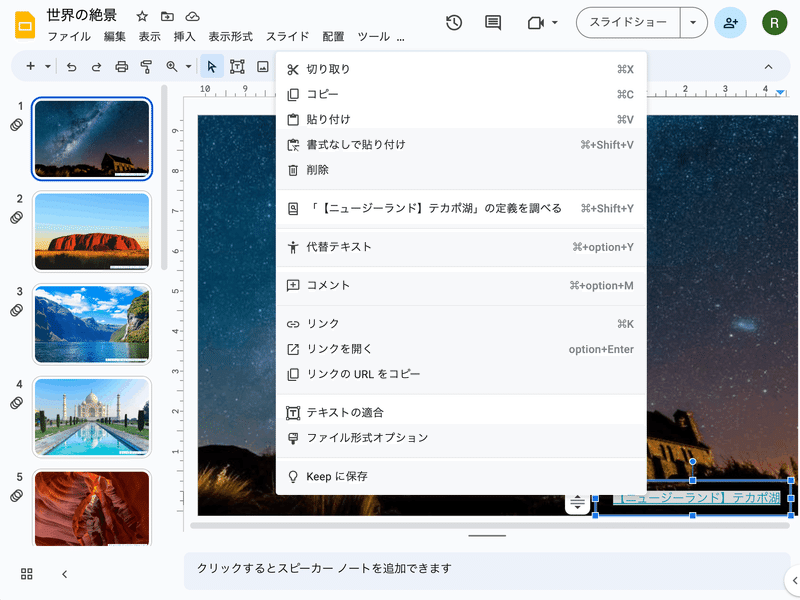Click the share add-person button

tap(730, 23)
